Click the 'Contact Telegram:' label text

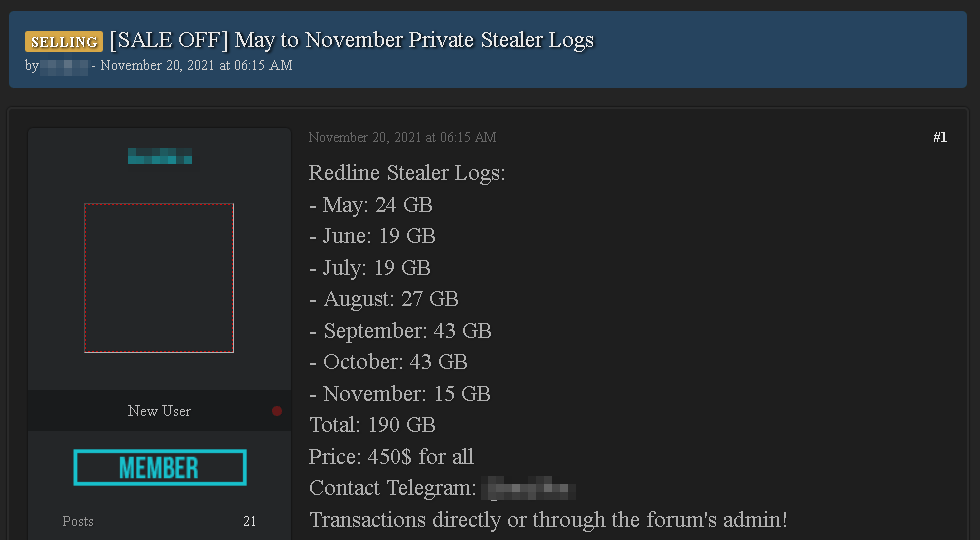[x=392, y=488]
